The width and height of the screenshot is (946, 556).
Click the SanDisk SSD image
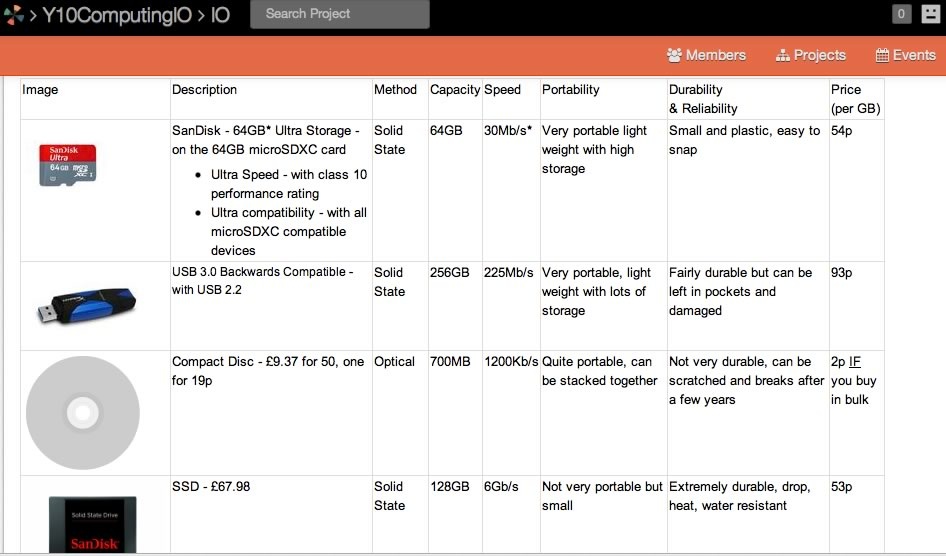point(92,525)
